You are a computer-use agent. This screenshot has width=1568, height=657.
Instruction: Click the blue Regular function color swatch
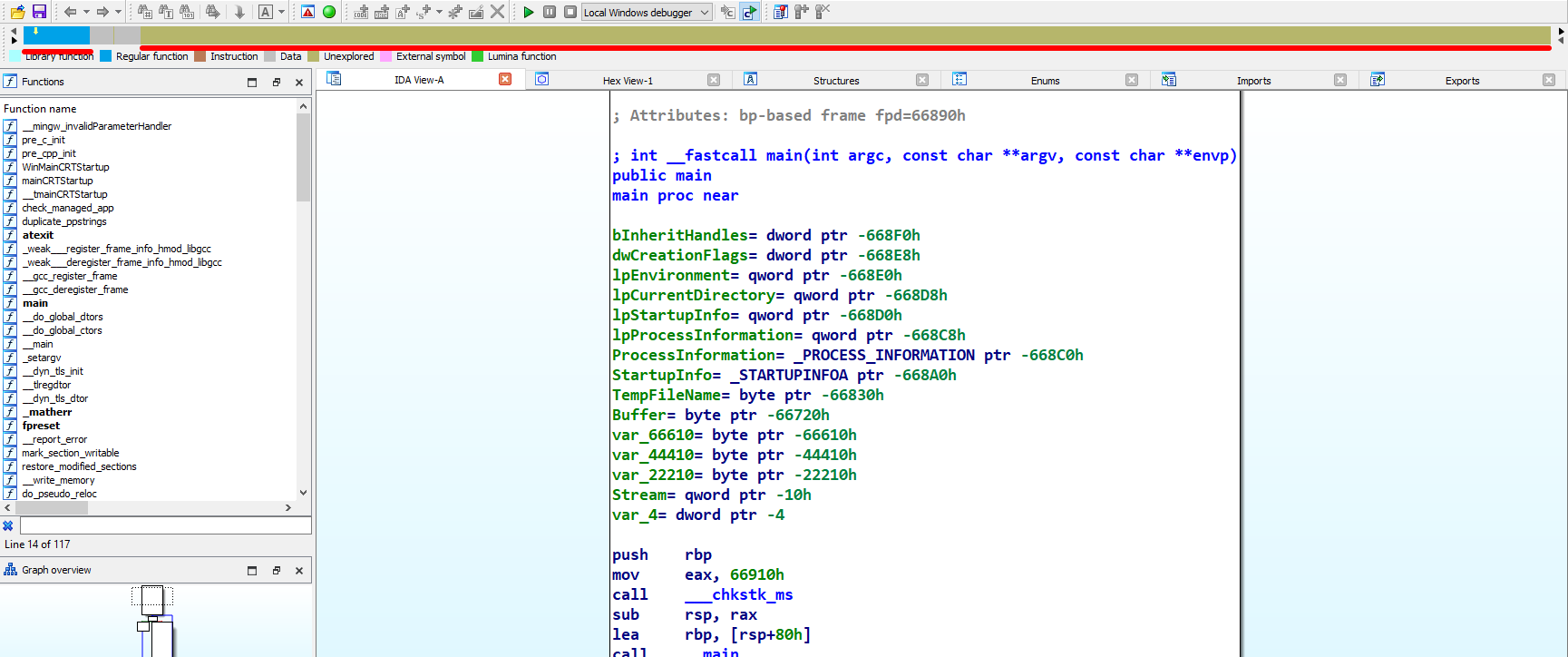point(106,56)
